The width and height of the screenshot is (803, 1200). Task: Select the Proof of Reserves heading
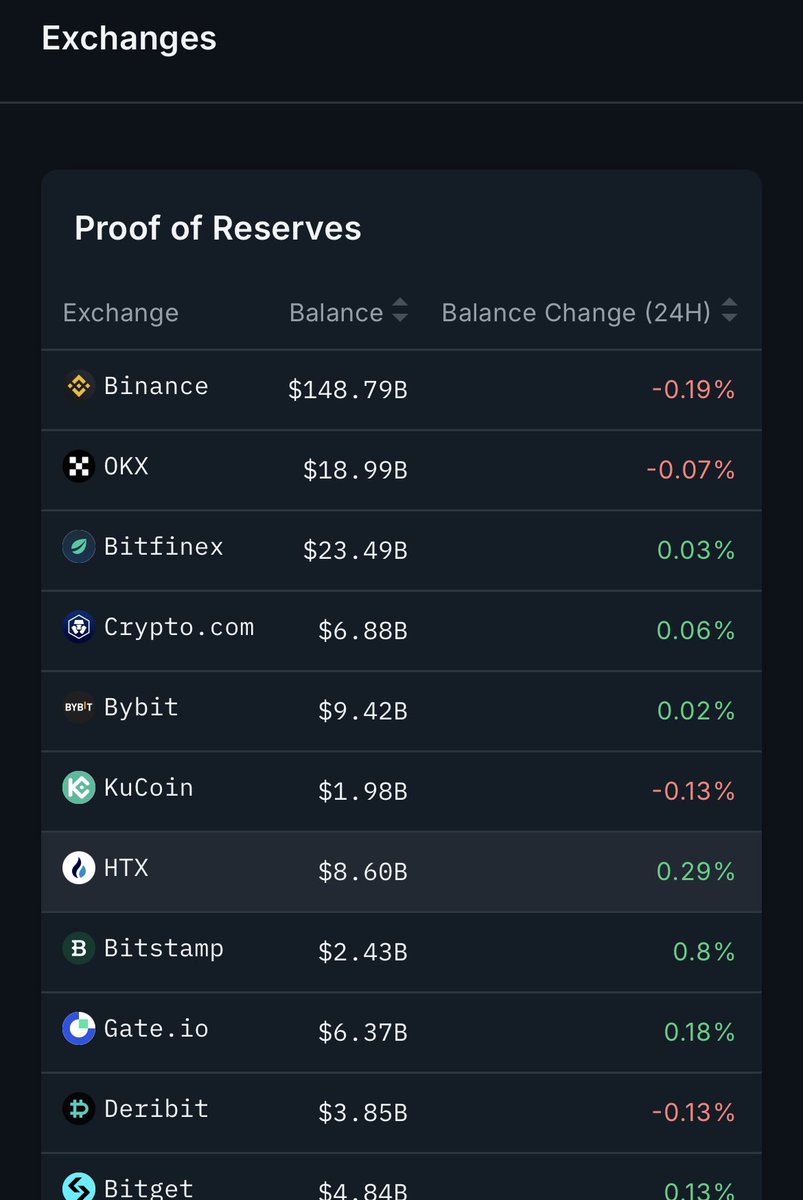tap(218, 228)
